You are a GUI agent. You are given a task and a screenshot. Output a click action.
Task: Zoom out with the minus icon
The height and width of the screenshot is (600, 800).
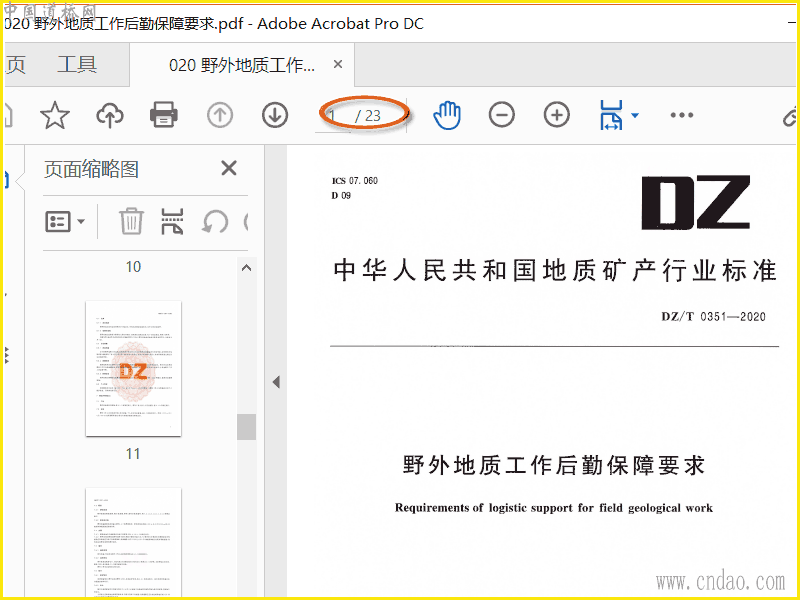502,115
